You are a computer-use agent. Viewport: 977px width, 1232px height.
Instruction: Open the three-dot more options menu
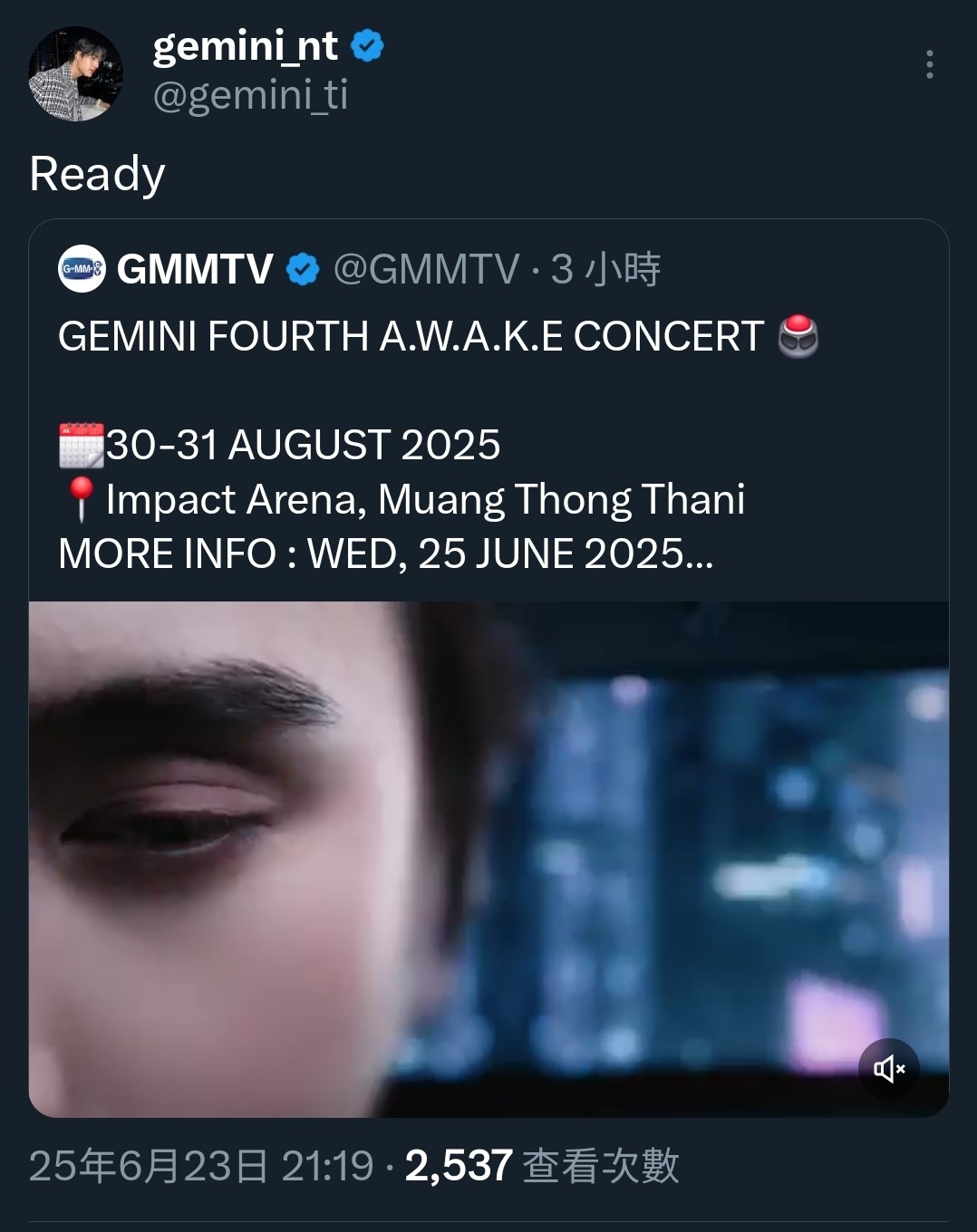point(929,64)
